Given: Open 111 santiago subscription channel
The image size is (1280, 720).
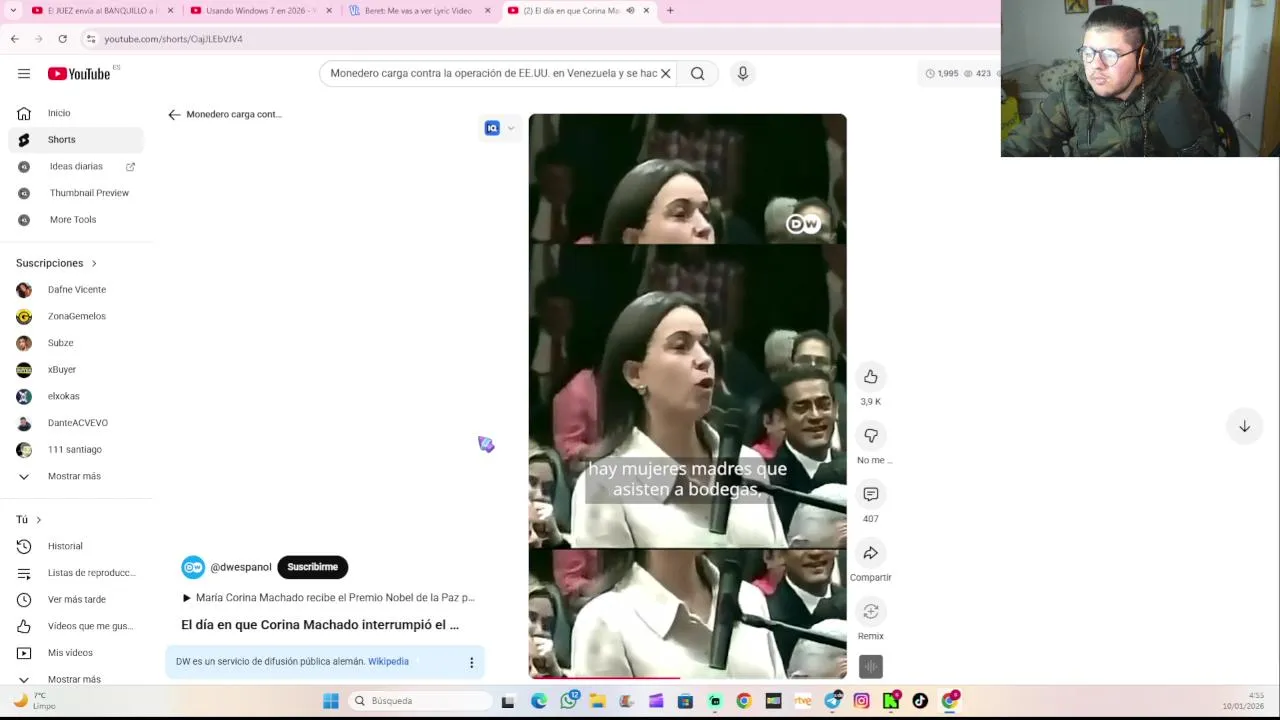Looking at the screenshot, I should [76, 450].
